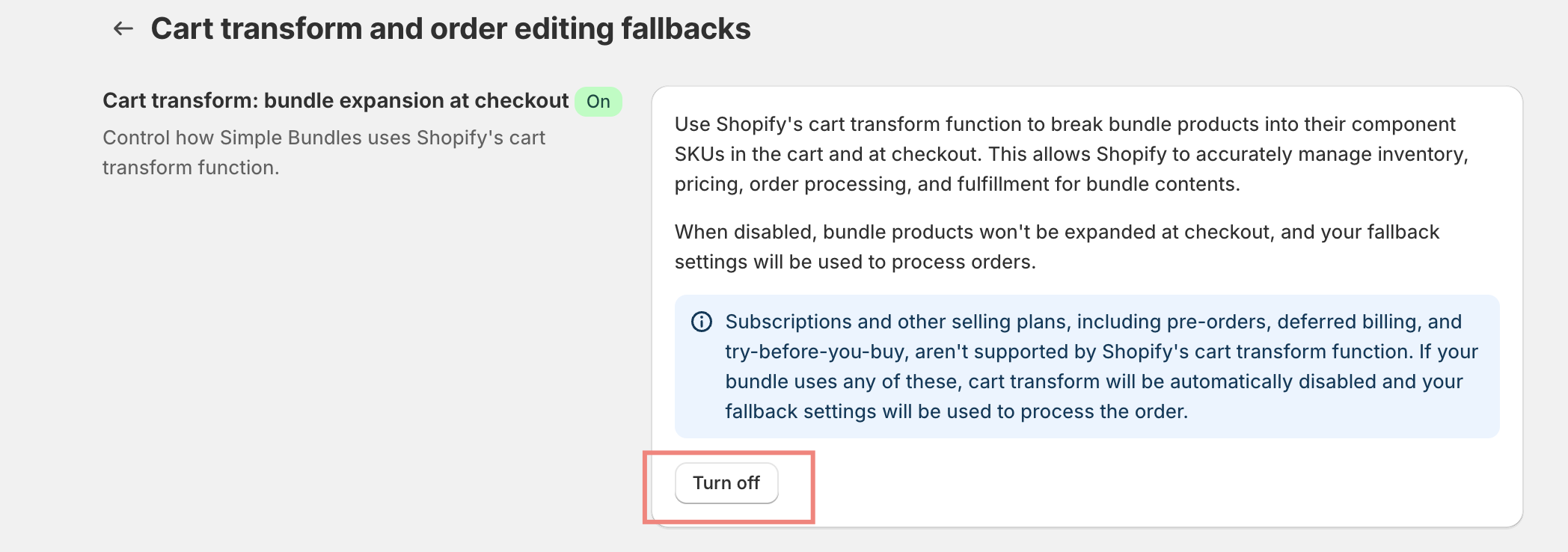Go back using the left arrow icon
1568x552 pixels.
[x=123, y=29]
